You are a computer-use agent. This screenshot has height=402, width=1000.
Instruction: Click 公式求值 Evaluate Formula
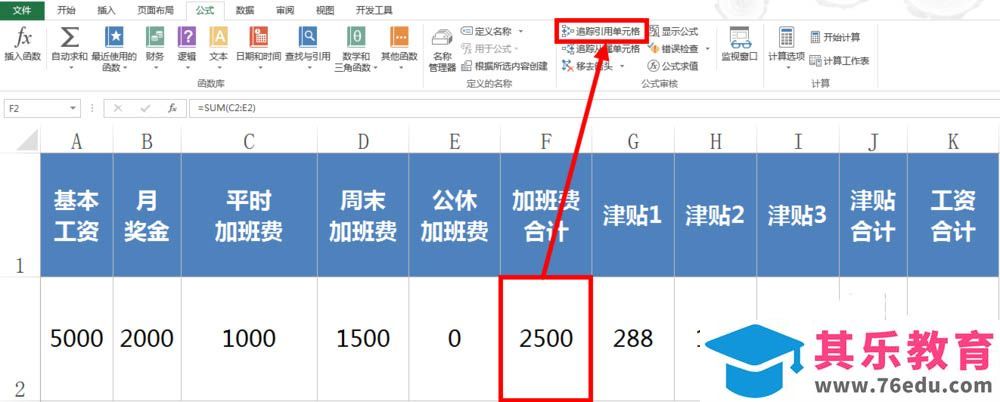[673, 66]
